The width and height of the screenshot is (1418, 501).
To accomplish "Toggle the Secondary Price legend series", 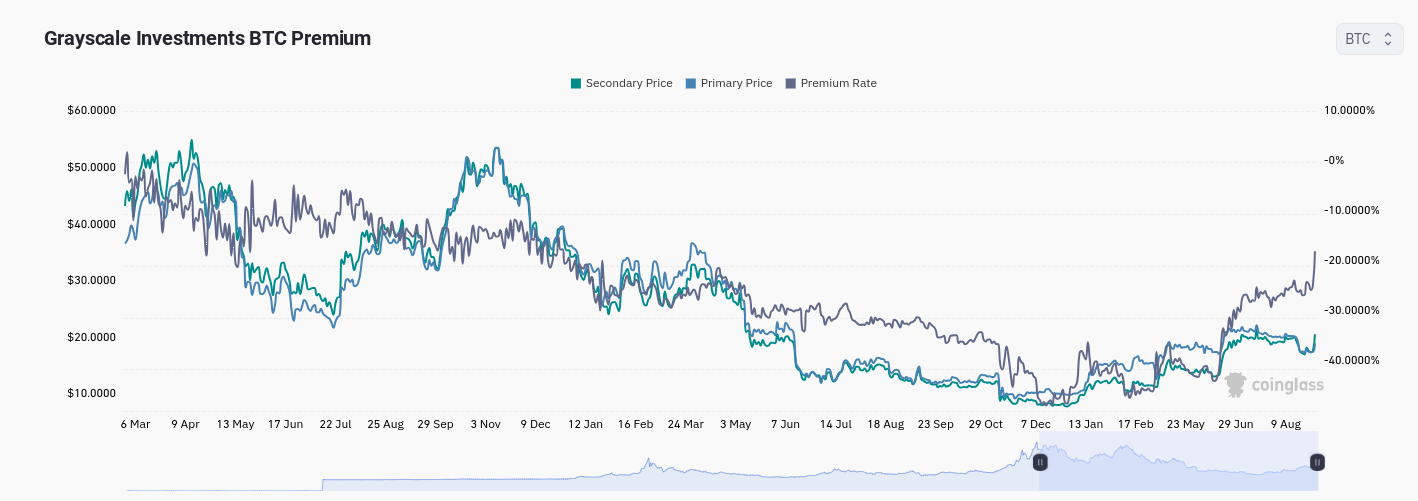I will (x=621, y=83).
